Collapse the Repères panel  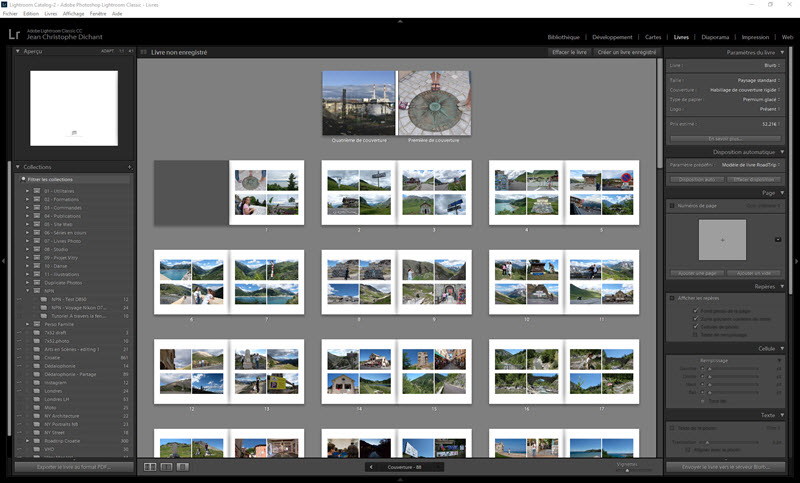pyautogui.click(x=782, y=287)
